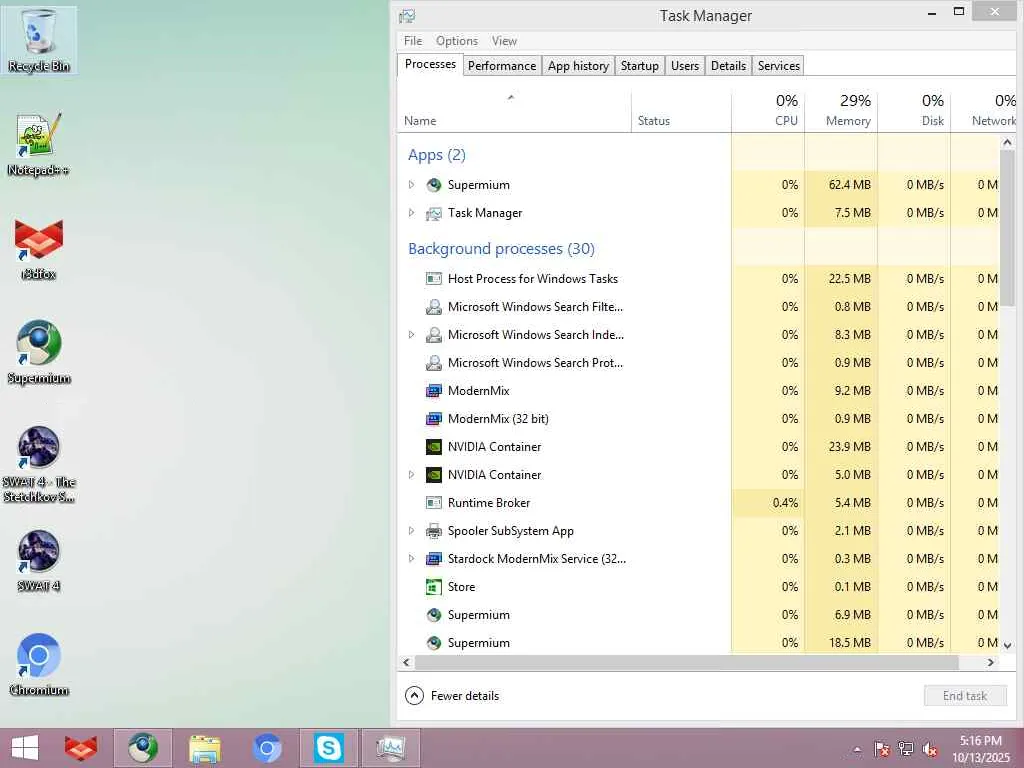Open r3dfox from the taskbar

pos(81,748)
